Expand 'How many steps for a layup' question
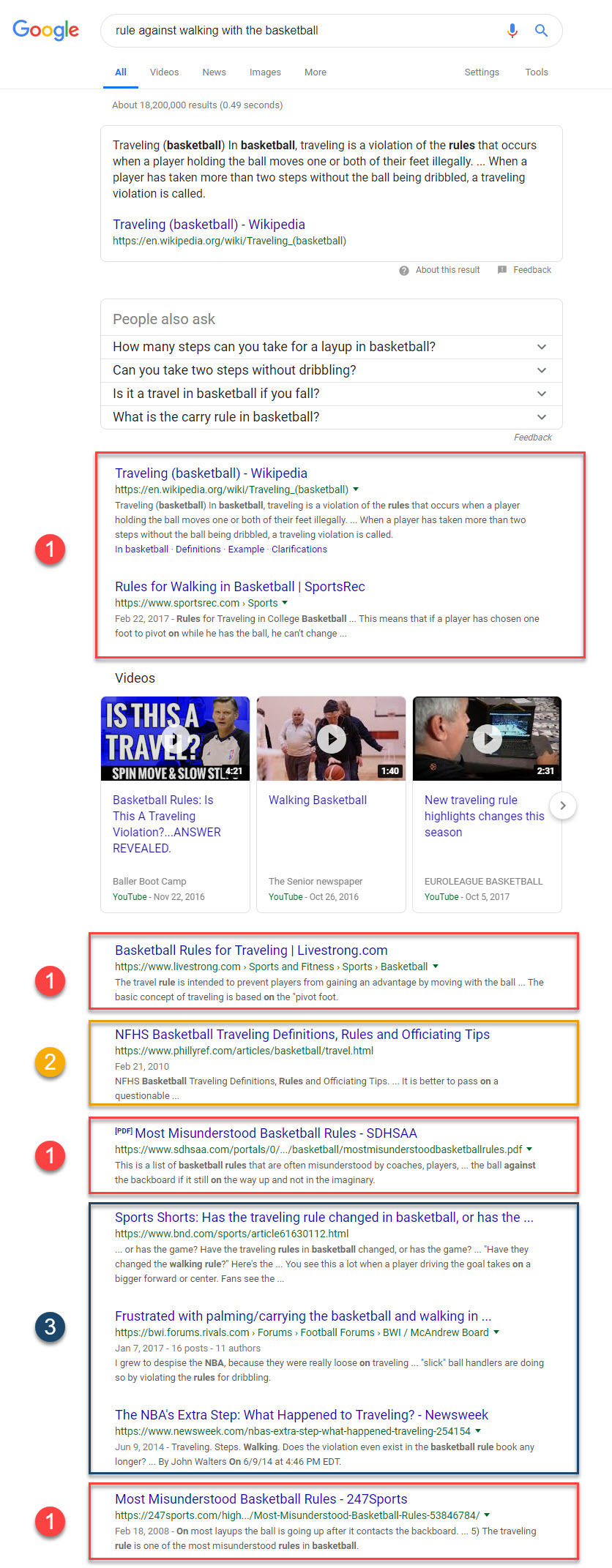The height and width of the screenshot is (1568, 612). 542,347
